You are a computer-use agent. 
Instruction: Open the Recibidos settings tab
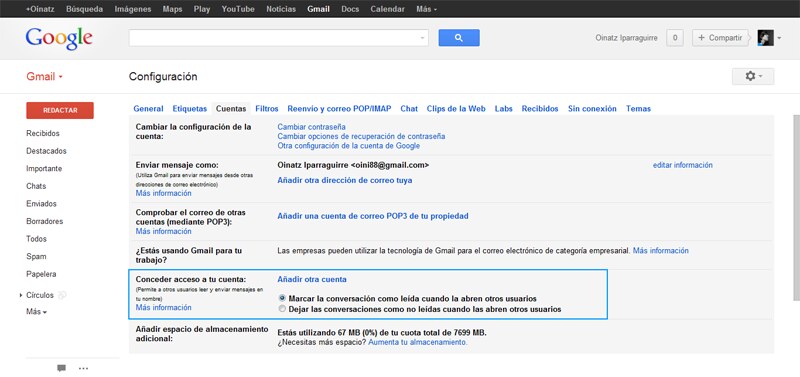[x=540, y=109]
